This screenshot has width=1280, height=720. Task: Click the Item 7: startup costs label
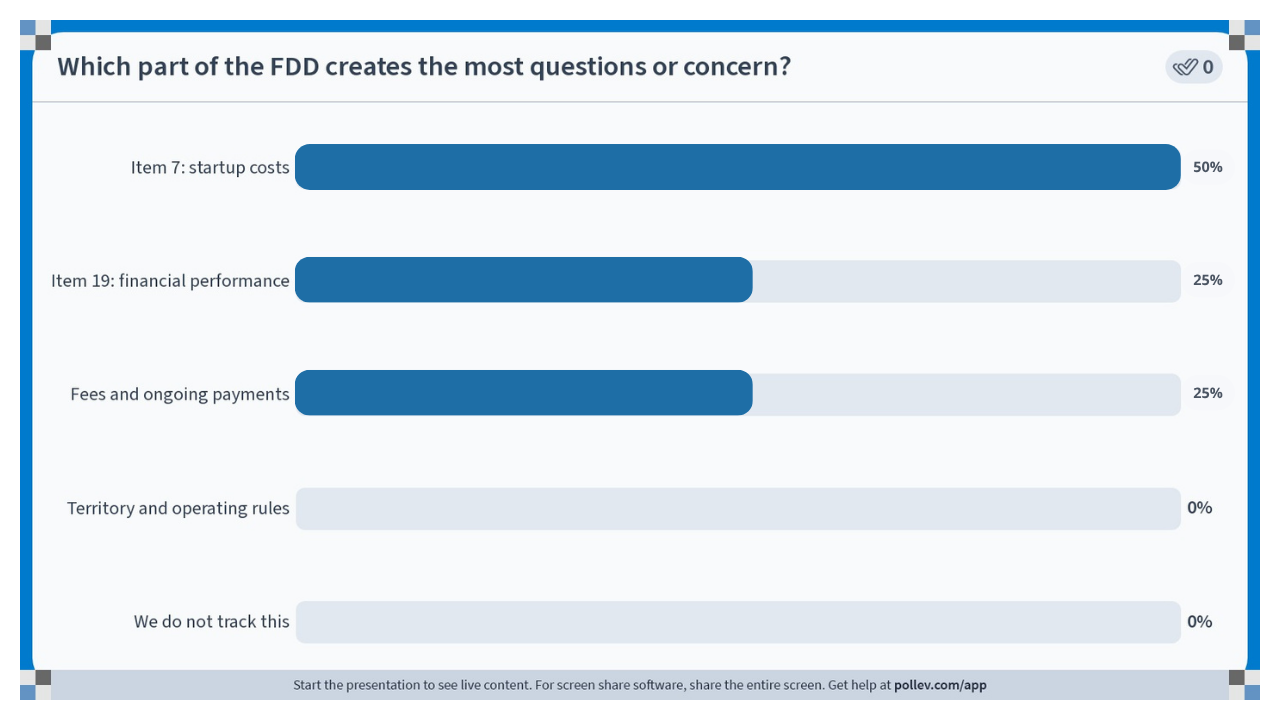click(x=210, y=167)
